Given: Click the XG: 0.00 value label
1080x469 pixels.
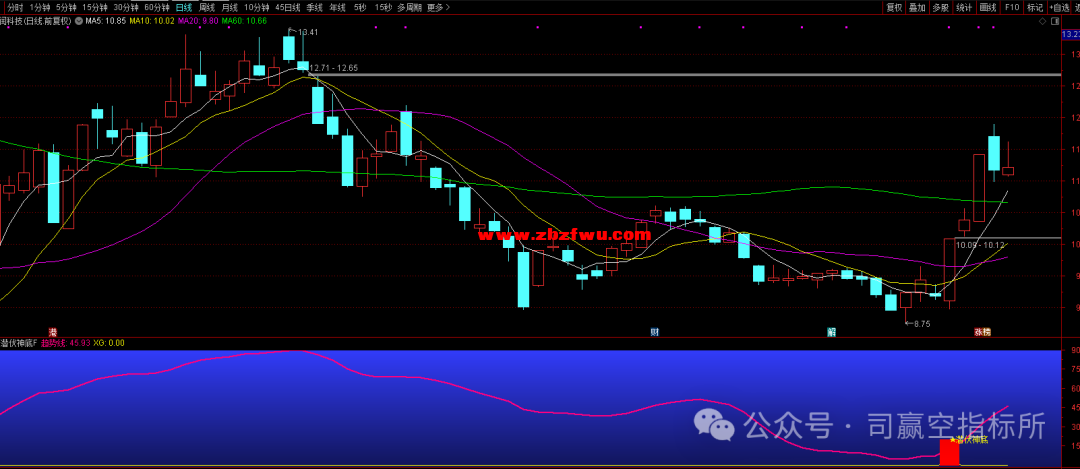Looking at the screenshot, I should pyautogui.click(x=108, y=342).
